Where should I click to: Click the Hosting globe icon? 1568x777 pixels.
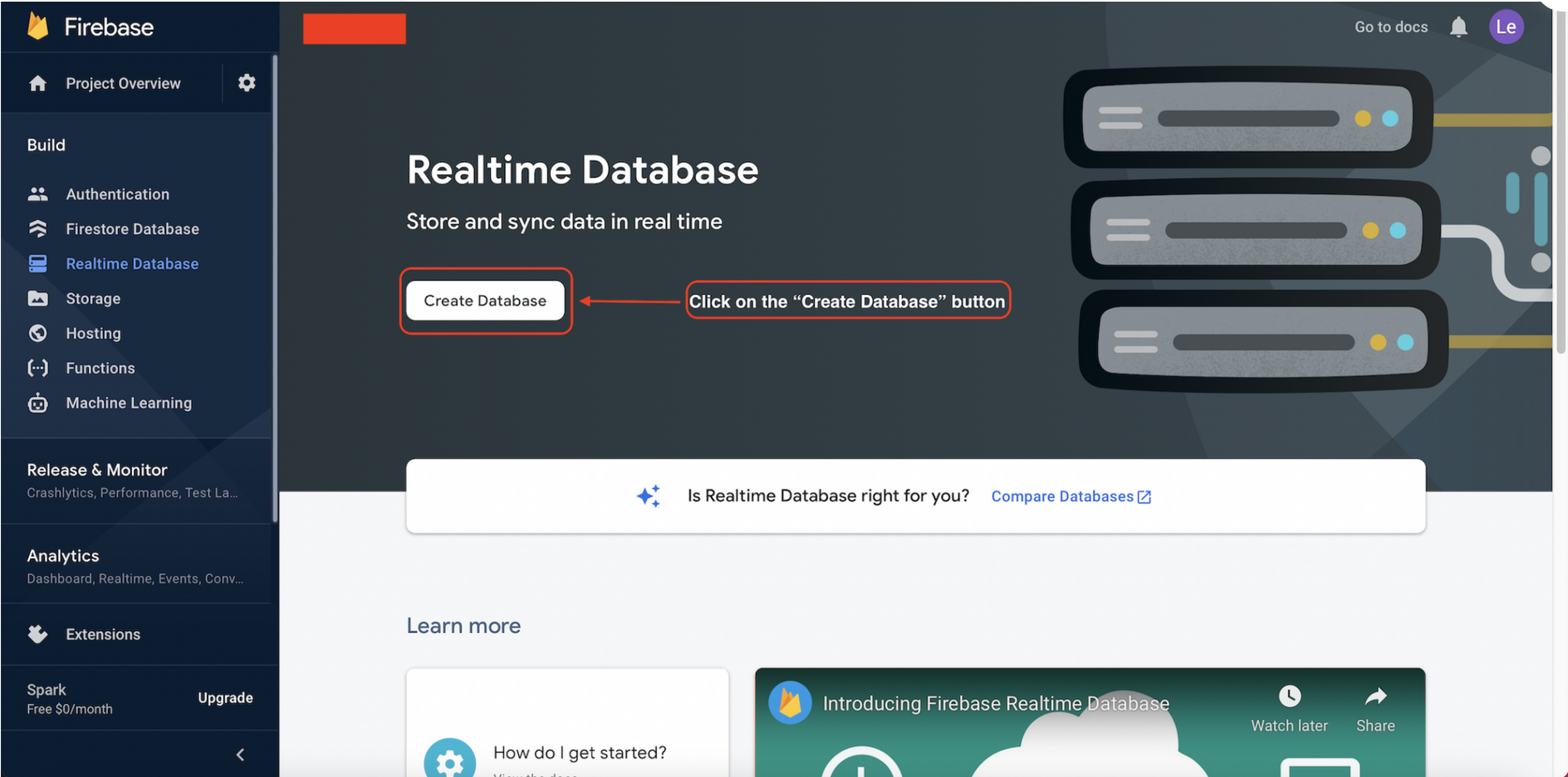coord(37,333)
